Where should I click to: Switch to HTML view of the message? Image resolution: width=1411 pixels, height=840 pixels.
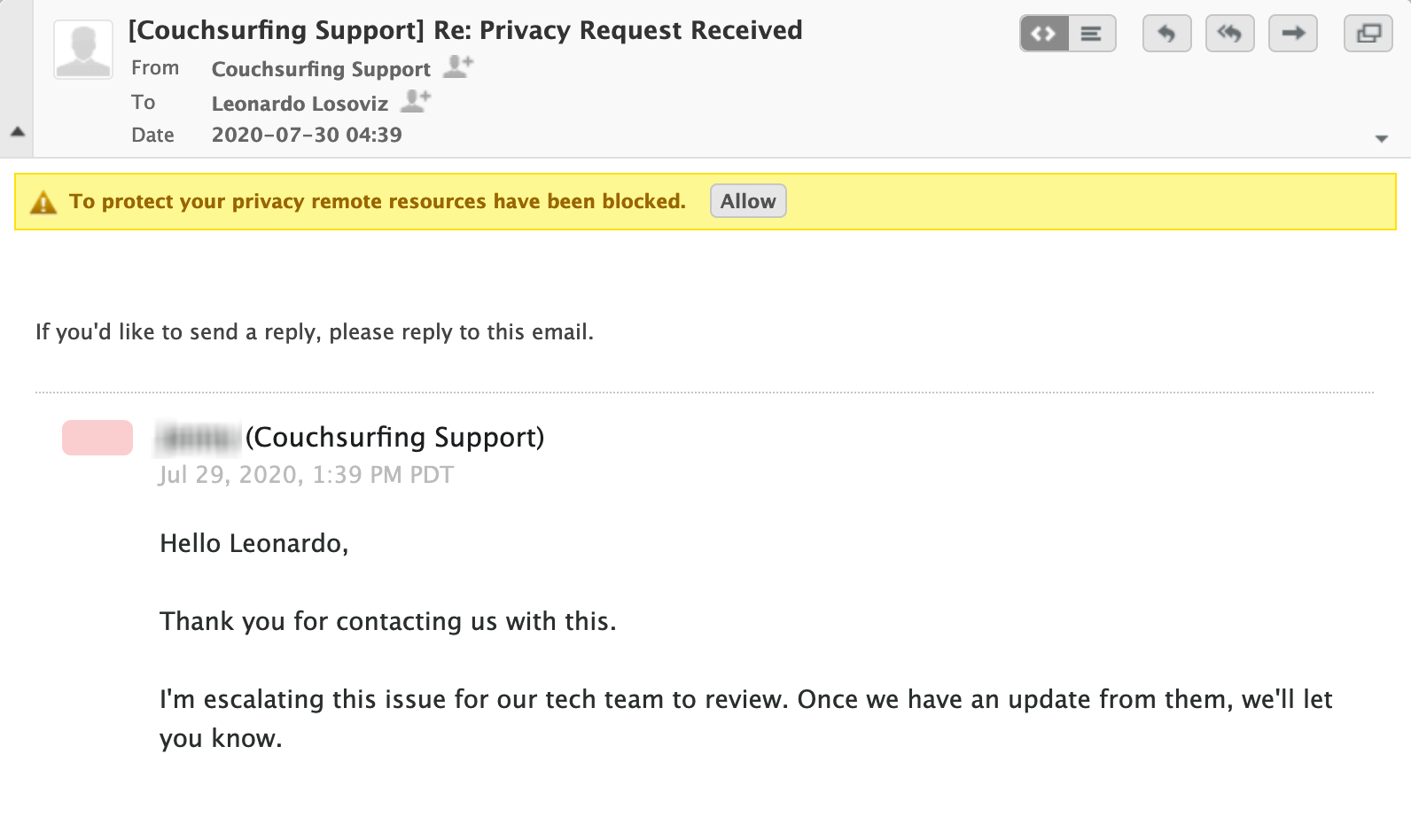coord(1044,34)
